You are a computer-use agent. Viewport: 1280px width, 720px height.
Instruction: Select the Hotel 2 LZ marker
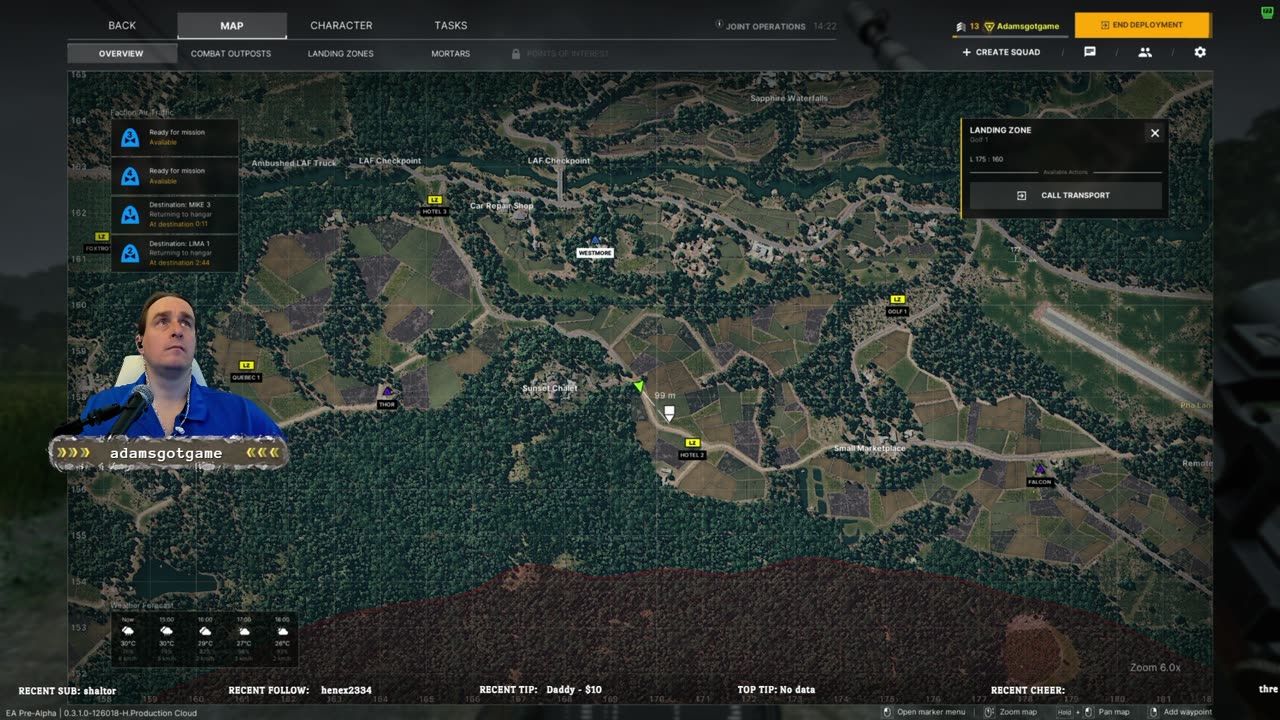pos(692,449)
